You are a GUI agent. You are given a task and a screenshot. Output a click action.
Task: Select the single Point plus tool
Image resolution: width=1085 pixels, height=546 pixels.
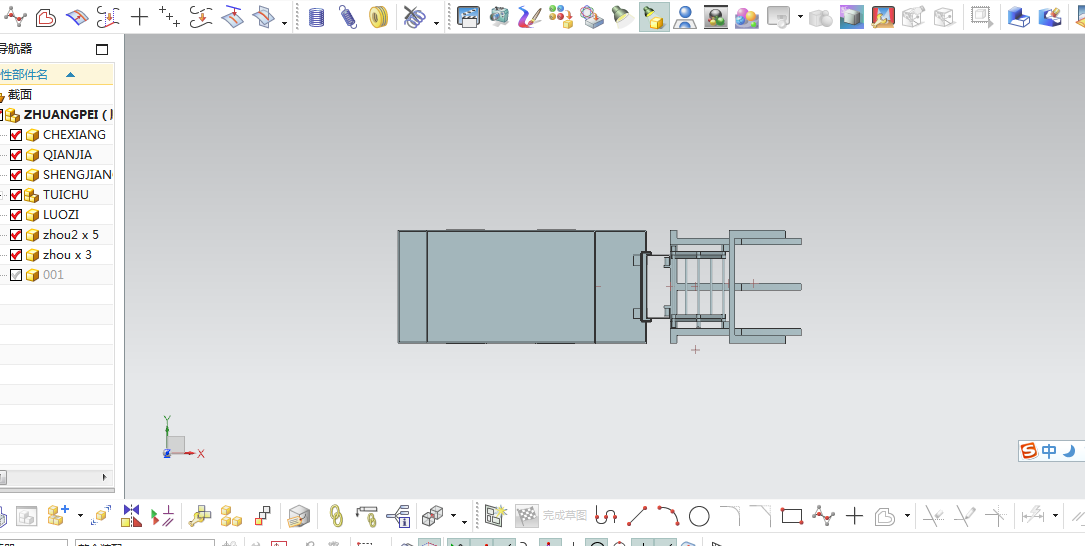pyautogui.click(x=139, y=17)
